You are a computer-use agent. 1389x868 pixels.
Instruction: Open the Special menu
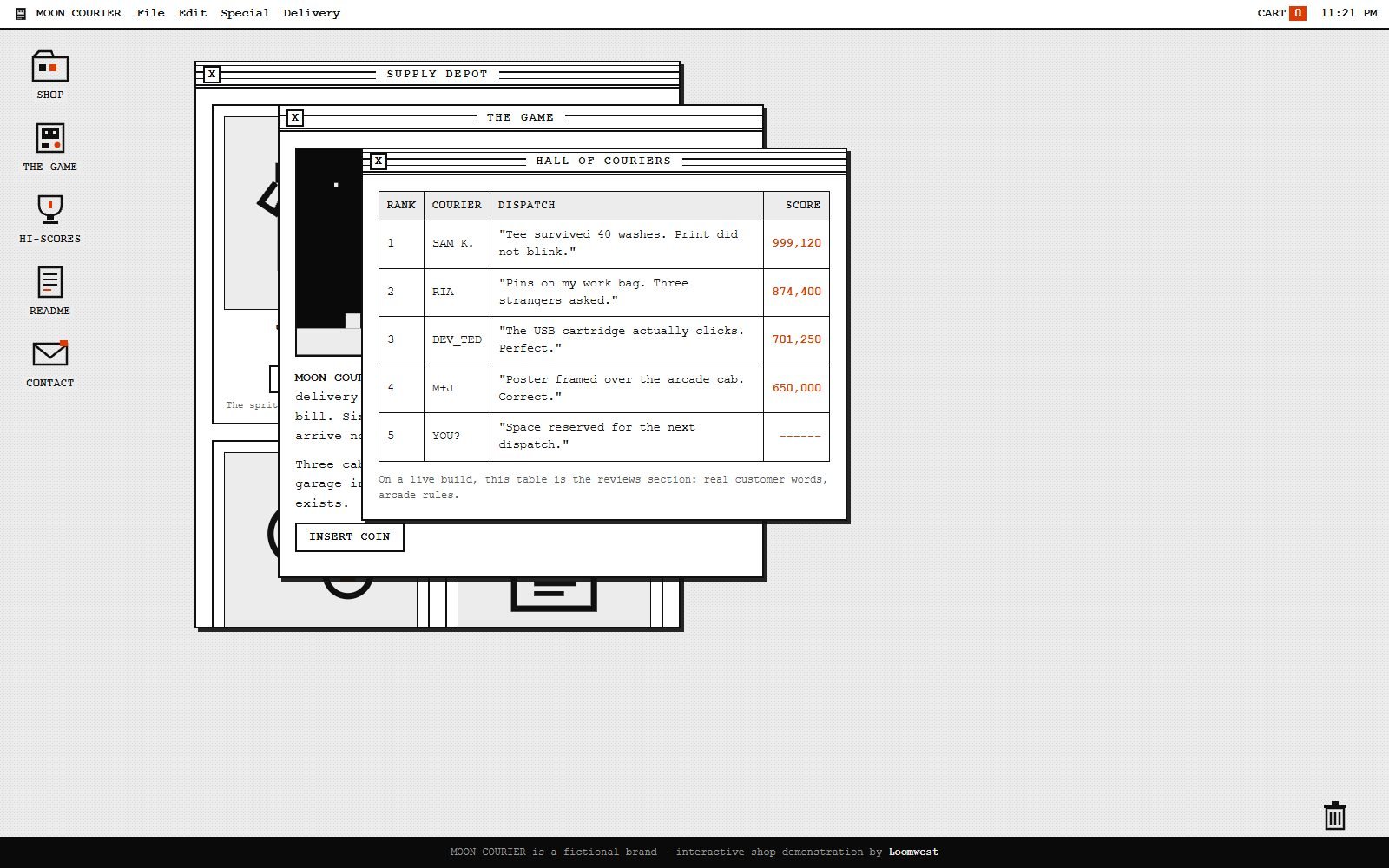tap(245, 13)
